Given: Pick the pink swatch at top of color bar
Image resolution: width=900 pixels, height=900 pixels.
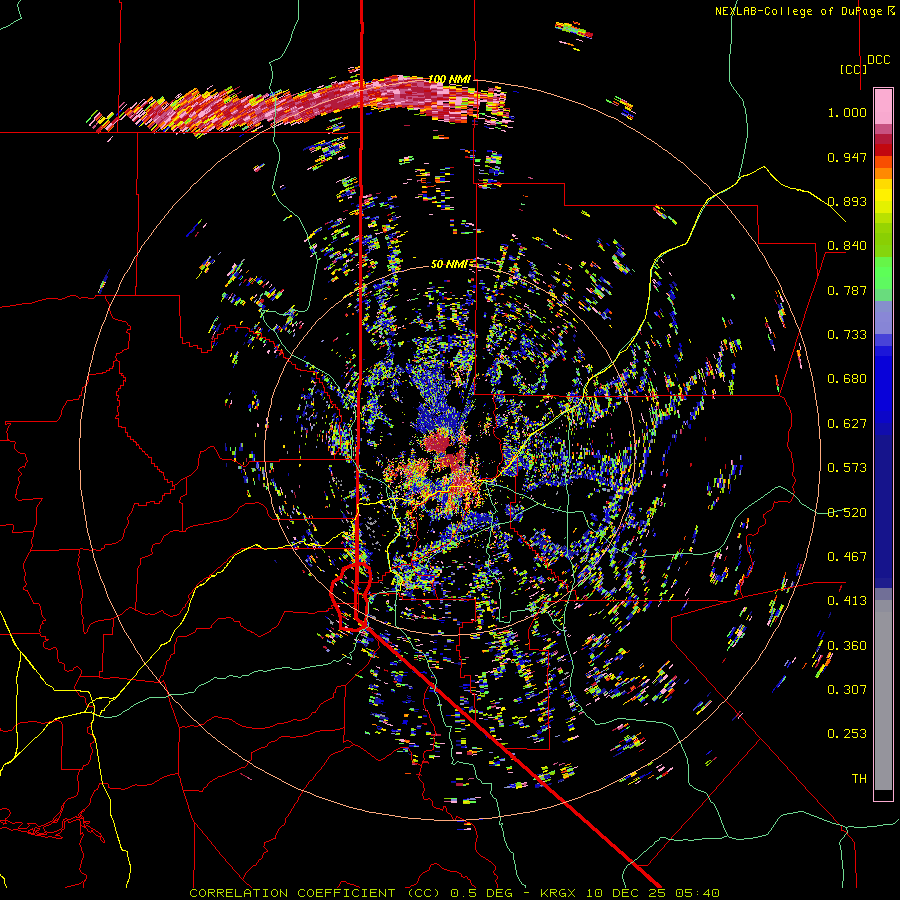Looking at the screenshot, I should 883,106.
